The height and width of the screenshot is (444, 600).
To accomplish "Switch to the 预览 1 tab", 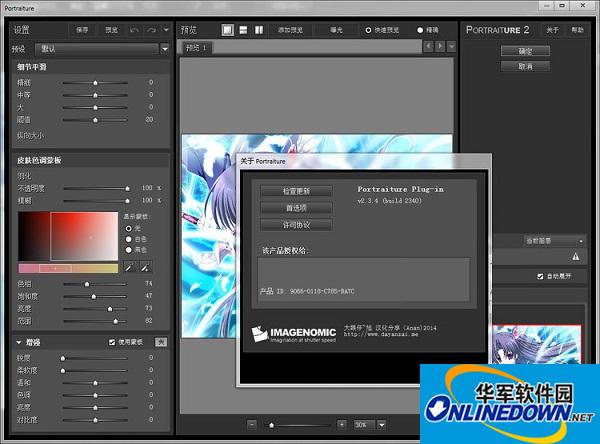I will click(x=196, y=48).
